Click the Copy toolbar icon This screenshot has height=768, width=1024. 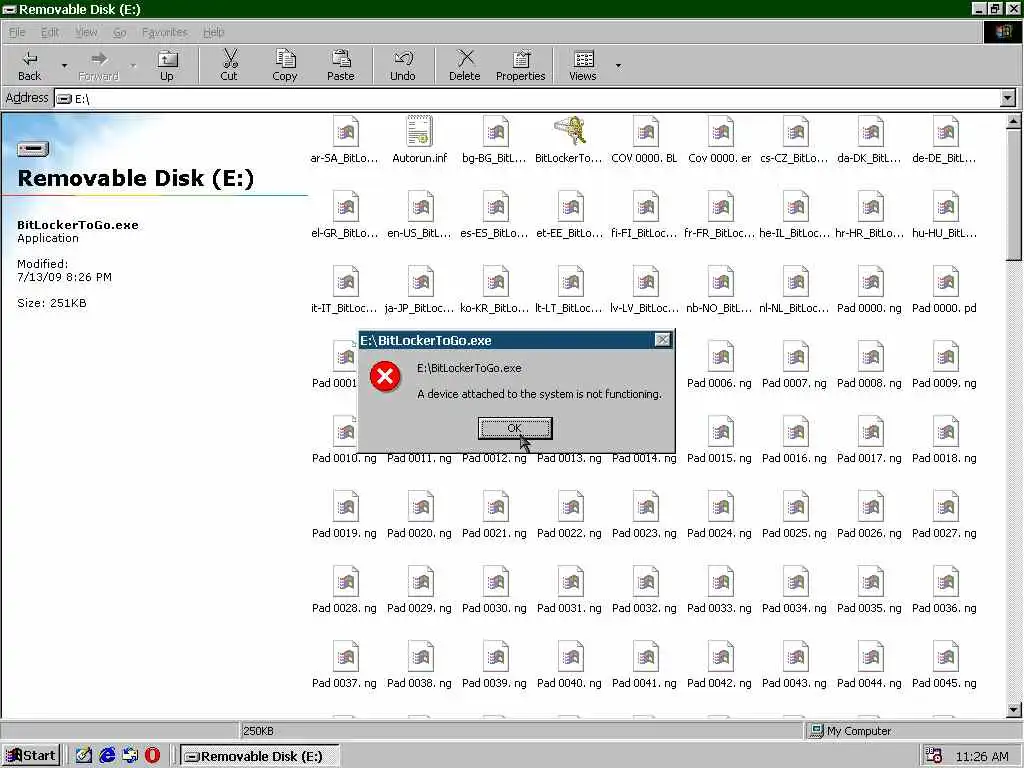[285, 66]
